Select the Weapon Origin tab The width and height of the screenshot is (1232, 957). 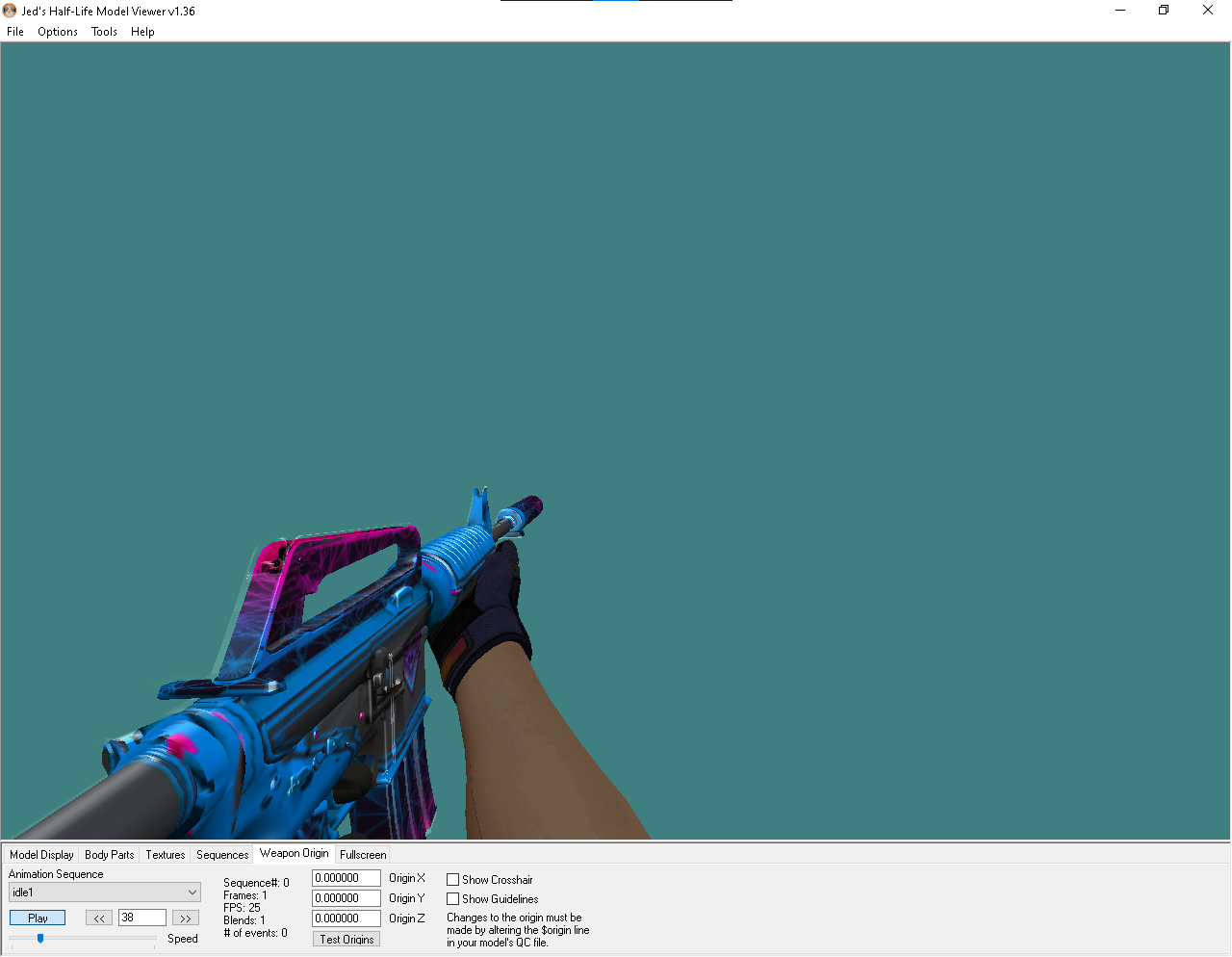pos(295,853)
